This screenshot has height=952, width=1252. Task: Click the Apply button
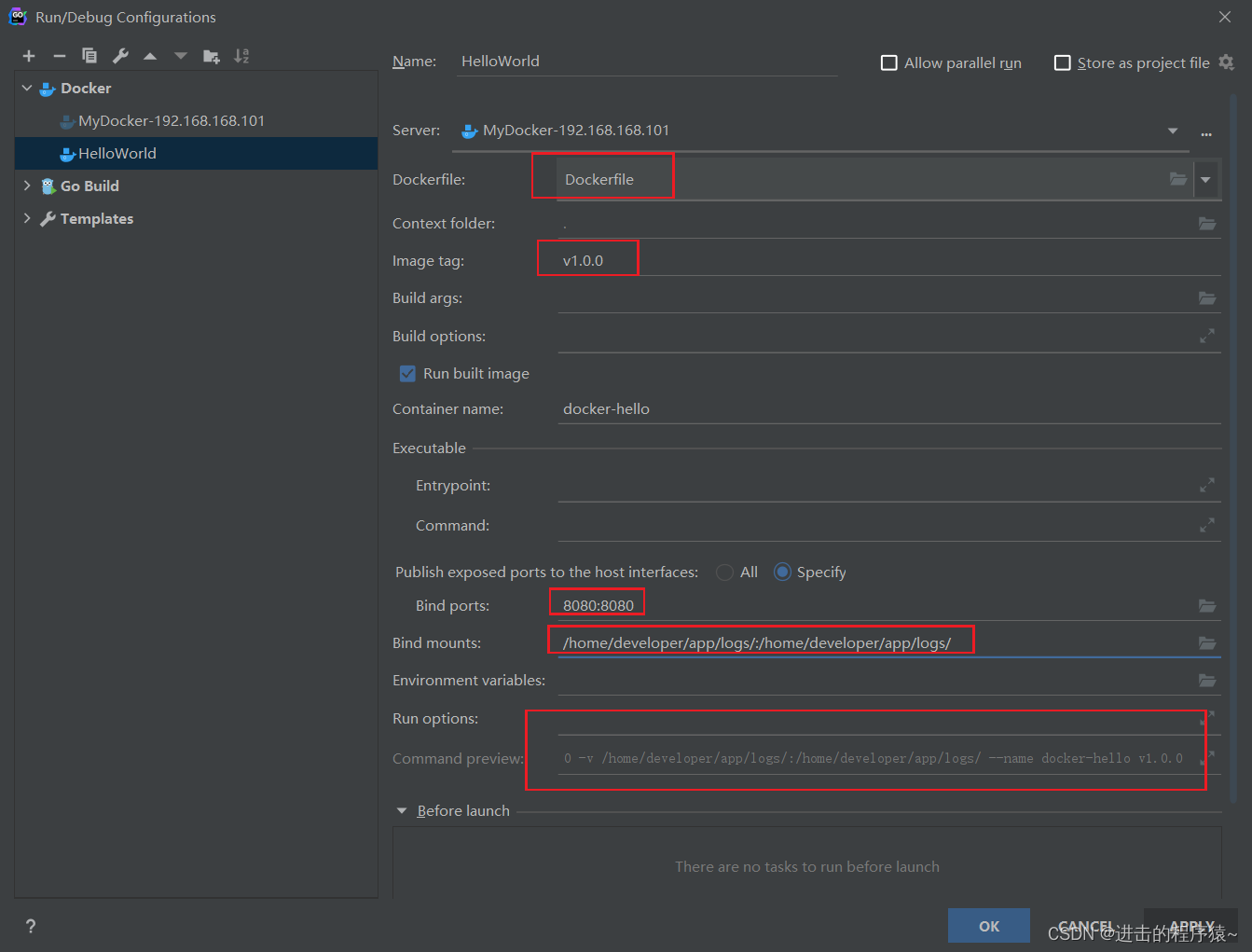coord(1191,926)
